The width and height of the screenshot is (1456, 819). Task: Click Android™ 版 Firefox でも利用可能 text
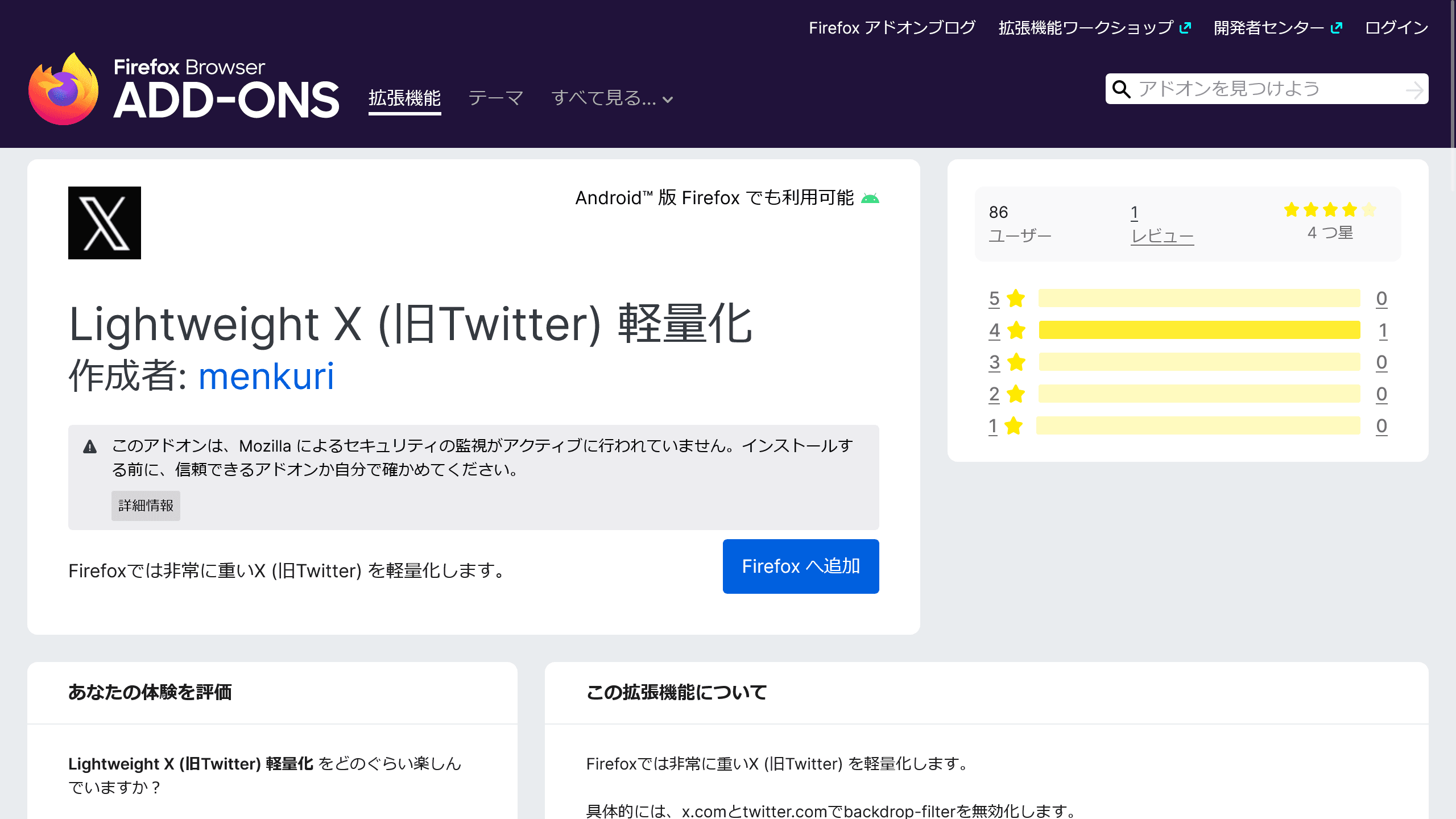pos(714,198)
